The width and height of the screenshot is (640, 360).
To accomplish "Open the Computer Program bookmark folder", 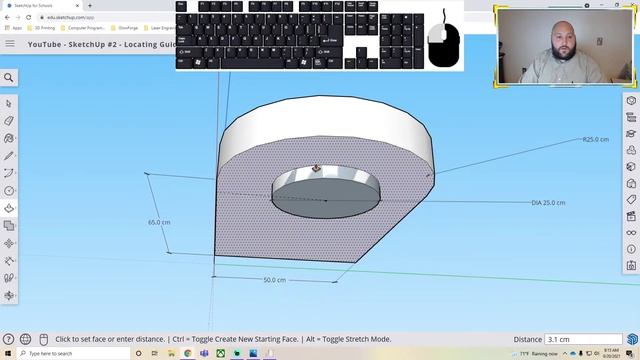I will point(83,28).
